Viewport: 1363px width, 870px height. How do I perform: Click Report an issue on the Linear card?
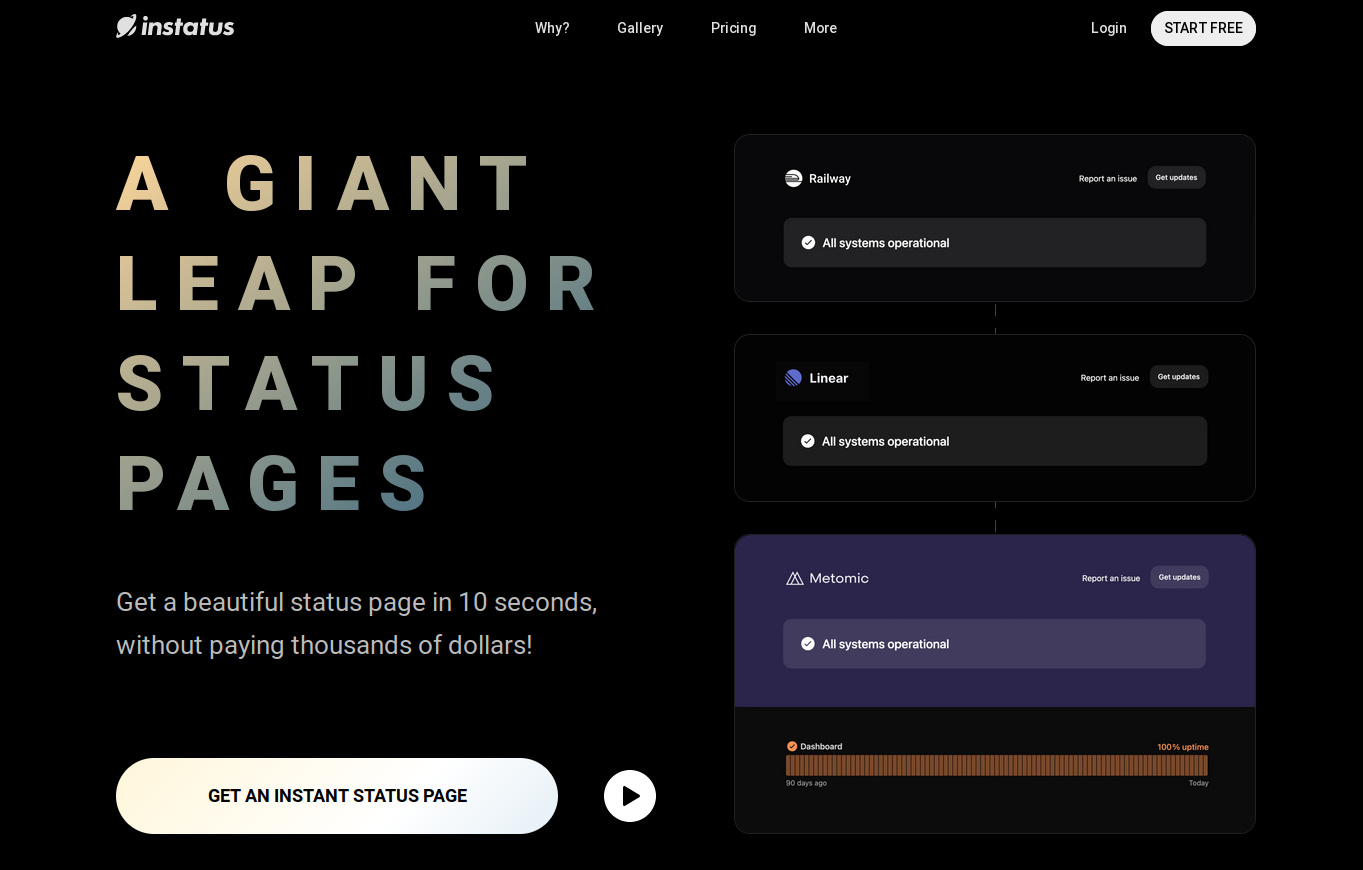pos(1109,378)
